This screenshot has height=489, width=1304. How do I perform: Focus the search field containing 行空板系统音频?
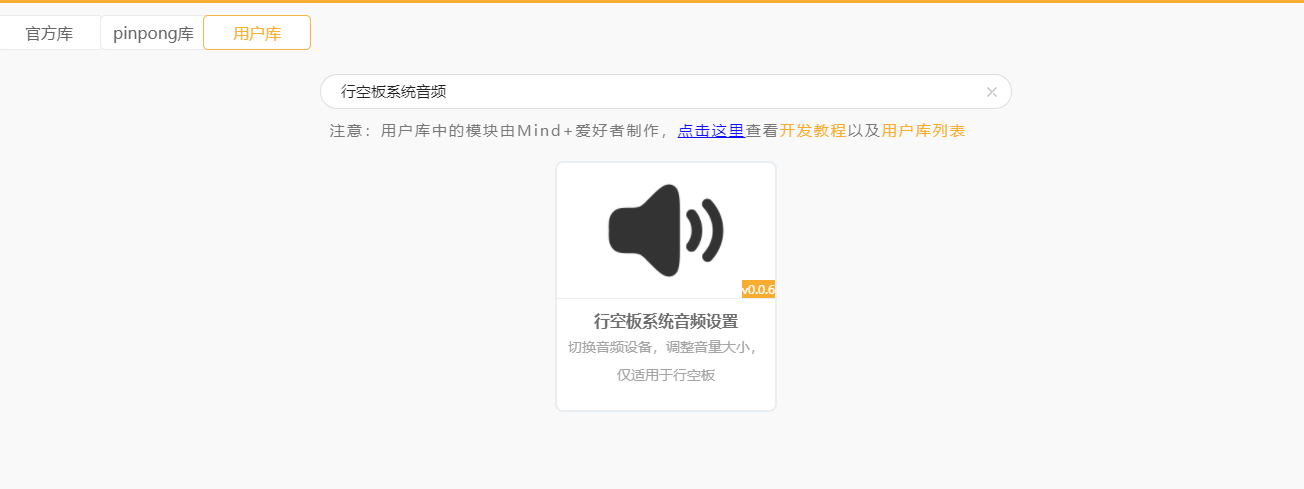(x=665, y=91)
